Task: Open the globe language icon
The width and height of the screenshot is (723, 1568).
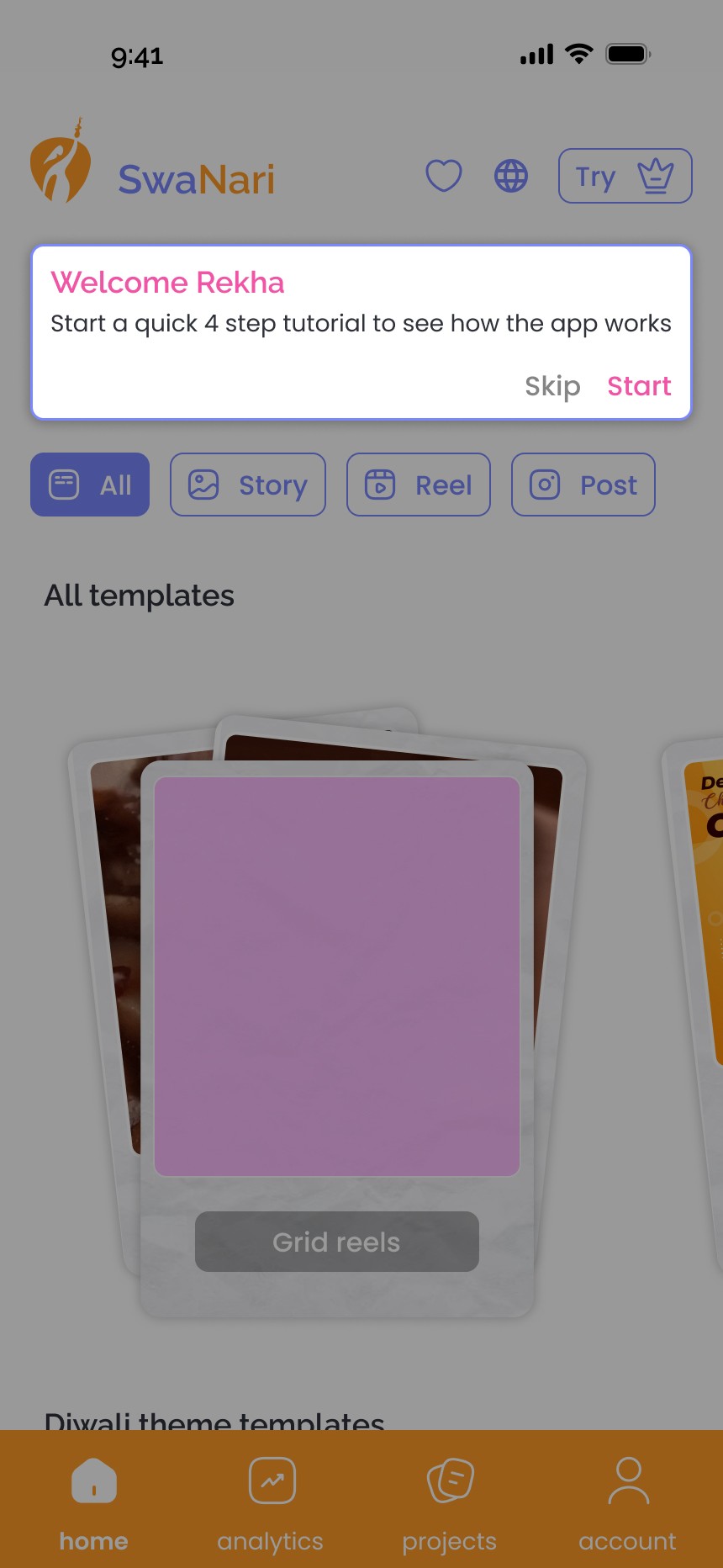Action: (x=511, y=176)
